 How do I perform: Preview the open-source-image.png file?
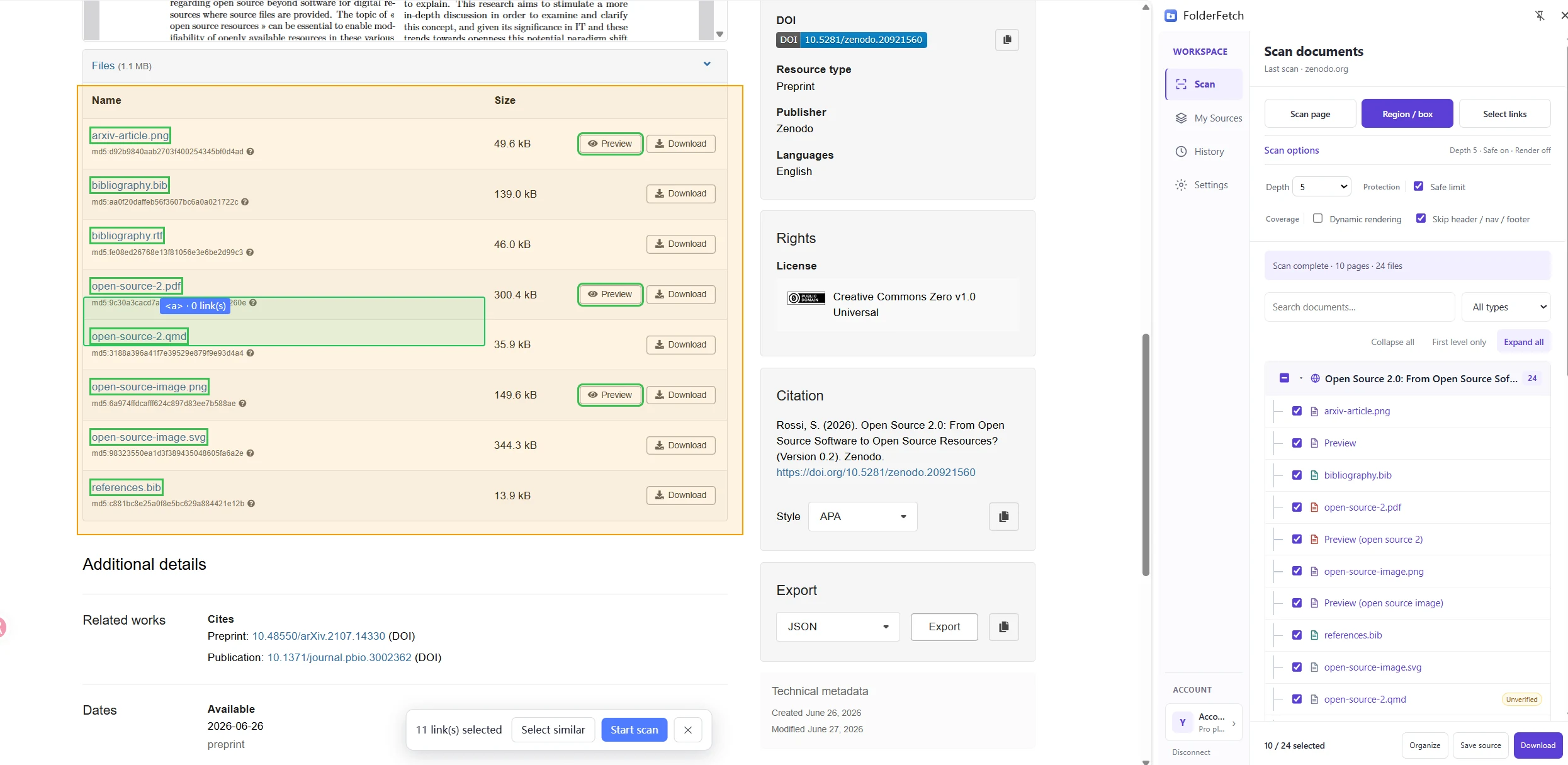[610, 395]
